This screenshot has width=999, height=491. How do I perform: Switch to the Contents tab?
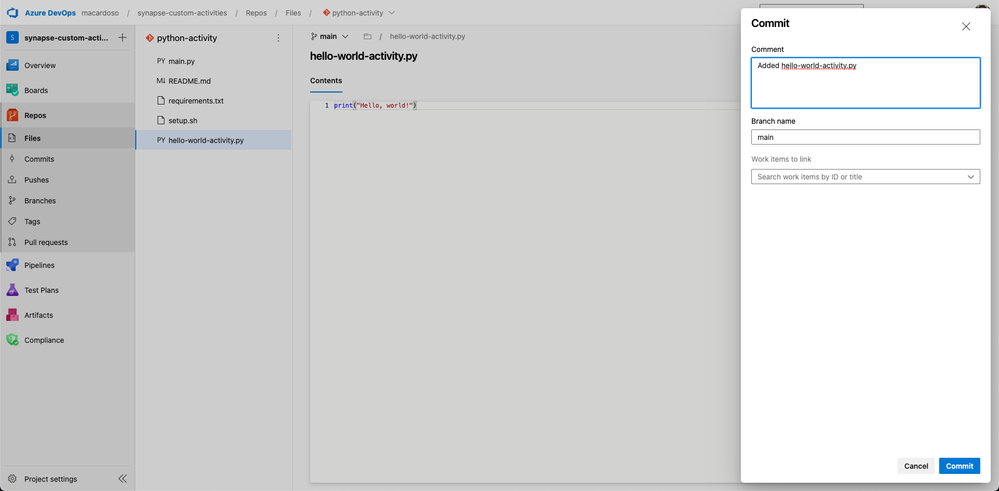coord(326,81)
